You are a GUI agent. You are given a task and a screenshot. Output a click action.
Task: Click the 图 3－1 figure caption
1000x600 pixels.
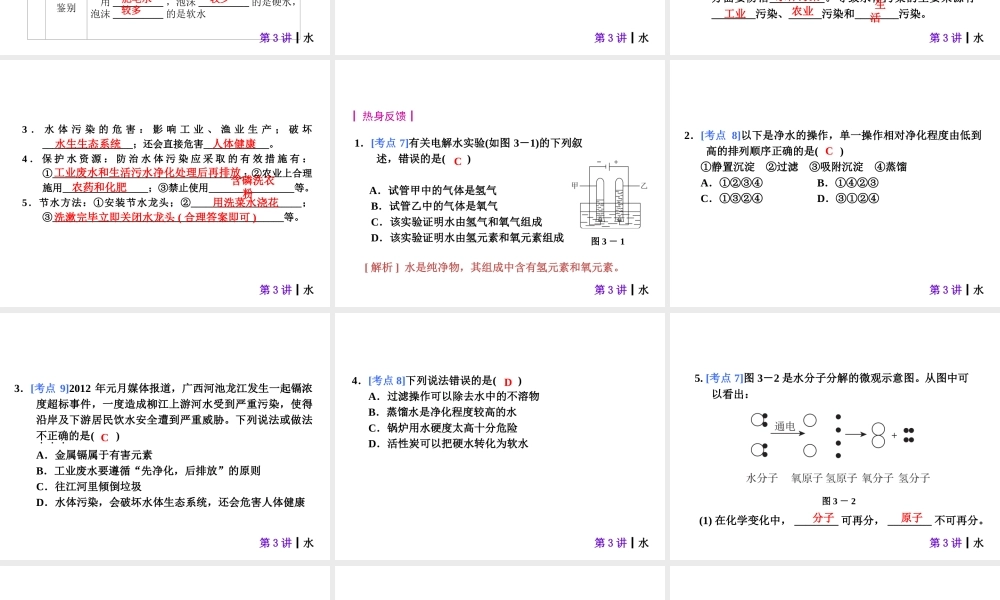click(x=608, y=242)
